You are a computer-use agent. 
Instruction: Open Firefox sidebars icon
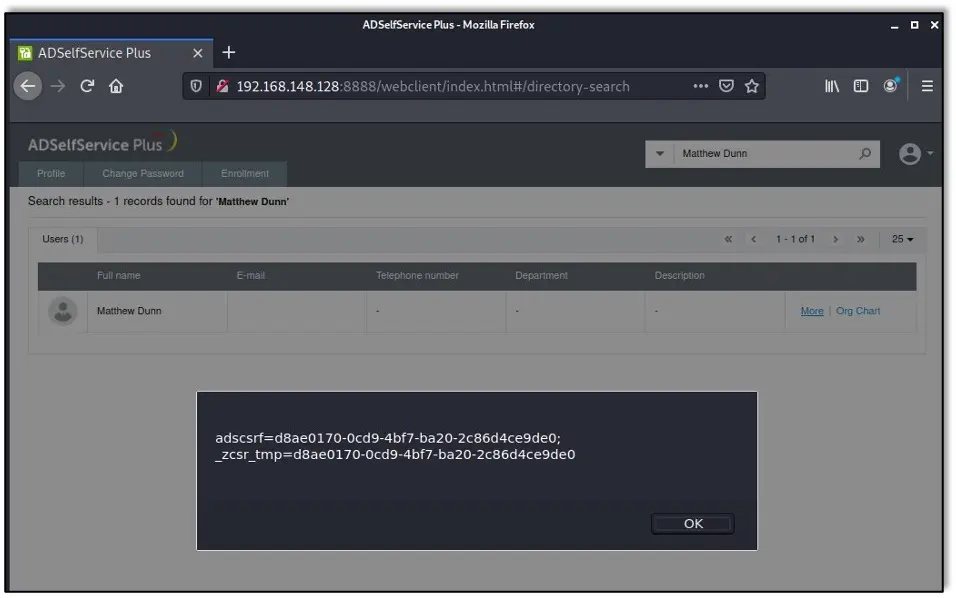click(860, 86)
